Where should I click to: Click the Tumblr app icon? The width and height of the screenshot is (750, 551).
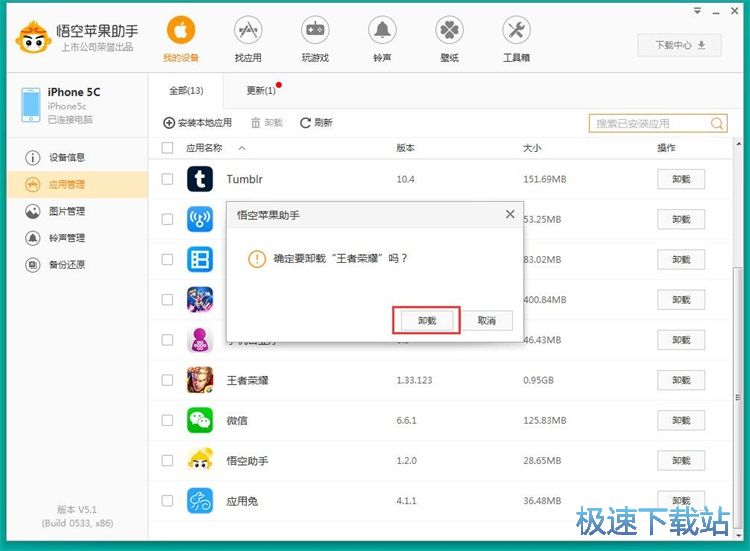point(200,179)
